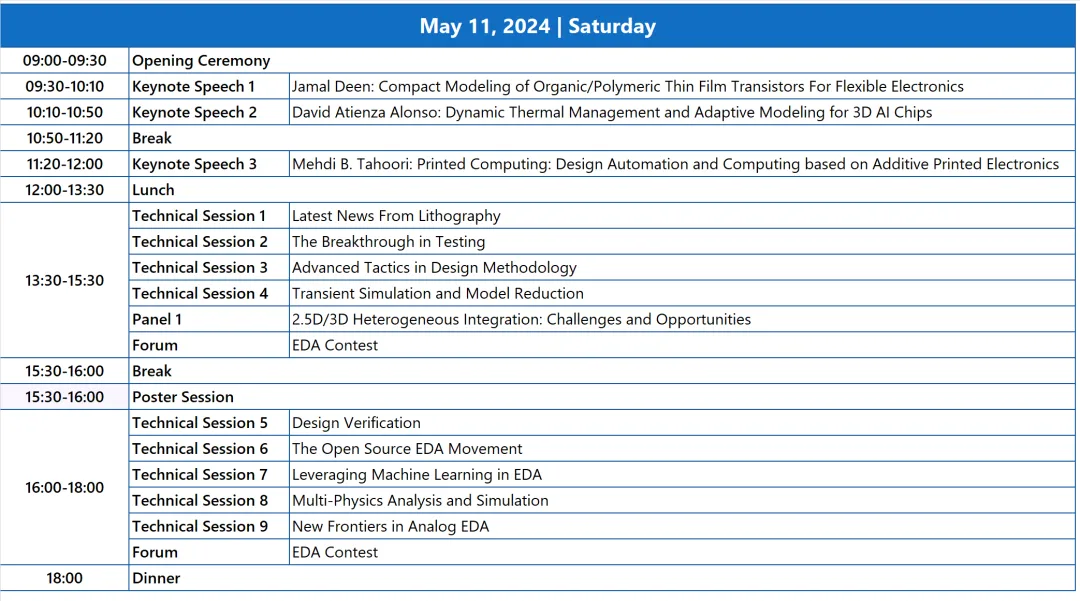The image size is (1080, 601).
Task: Select the Opening Ceremony cell
Action: tap(201, 61)
